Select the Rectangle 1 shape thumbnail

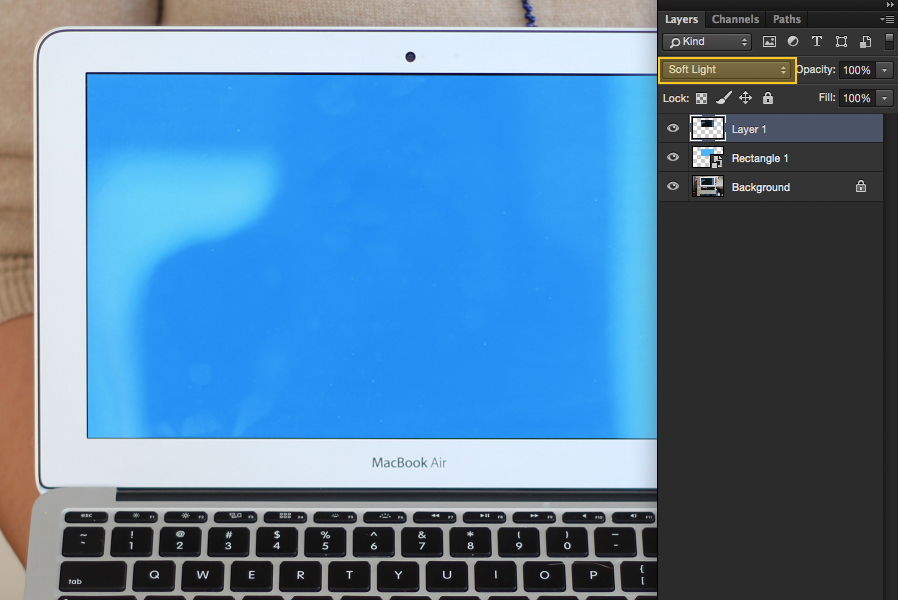(707, 157)
